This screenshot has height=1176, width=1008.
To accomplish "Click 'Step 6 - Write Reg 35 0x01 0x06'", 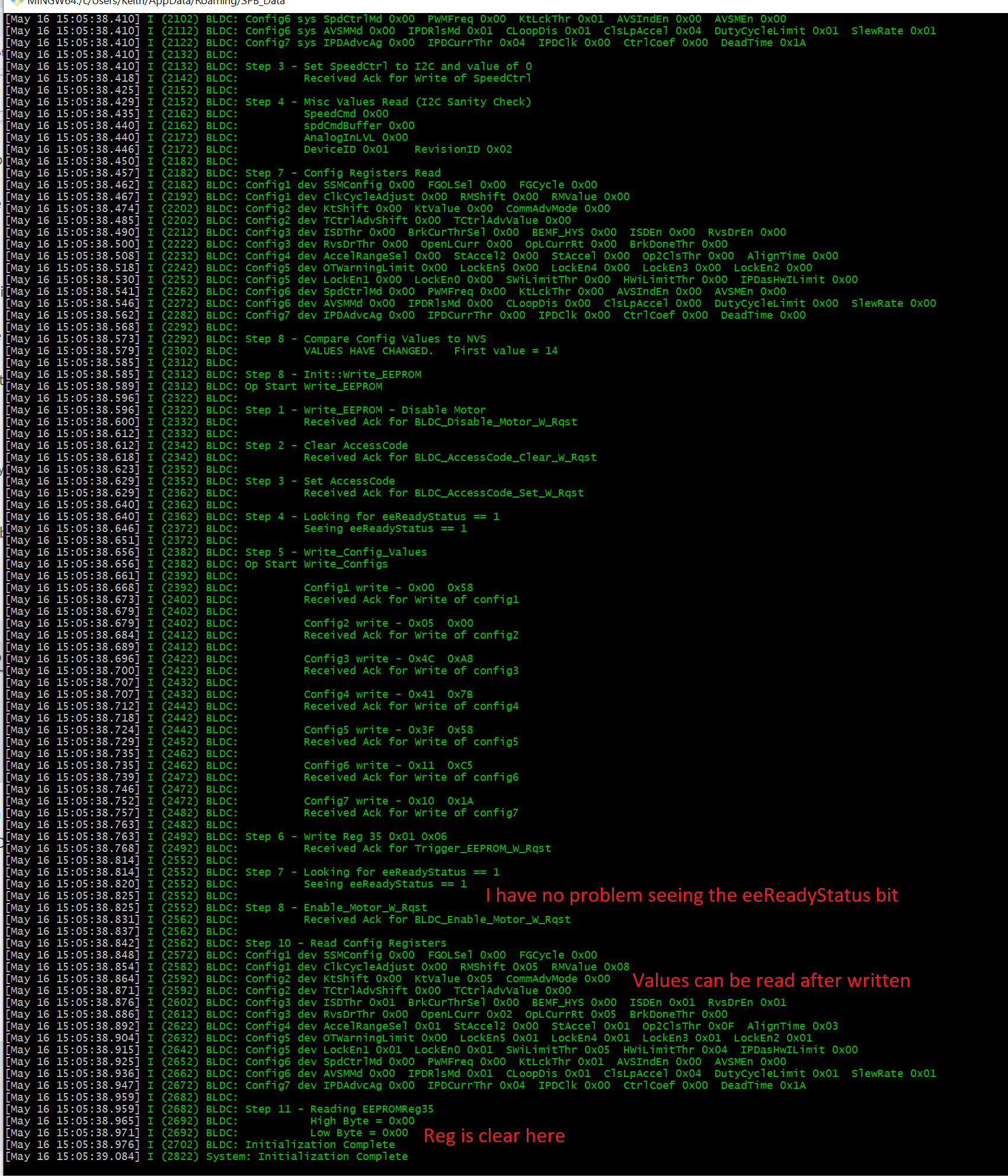I will (x=346, y=837).
